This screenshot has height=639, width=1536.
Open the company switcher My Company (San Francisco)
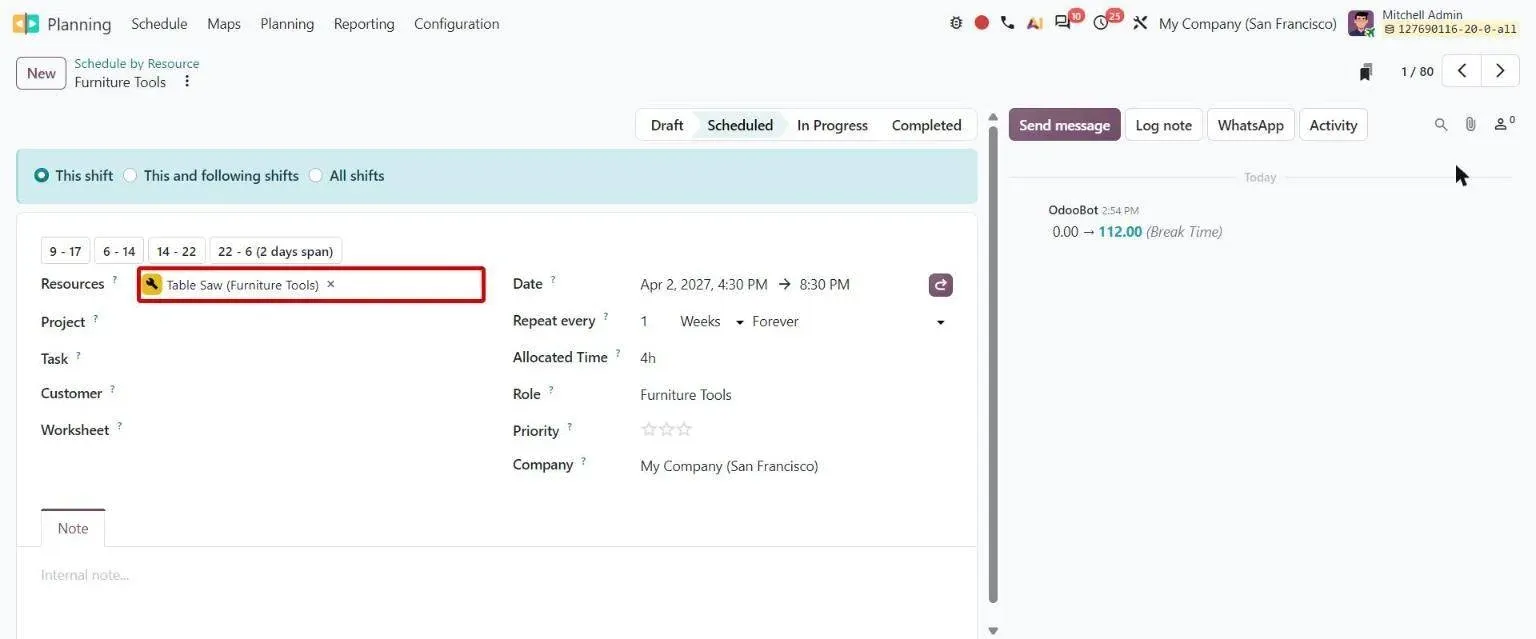pyautogui.click(x=1247, y=23)
